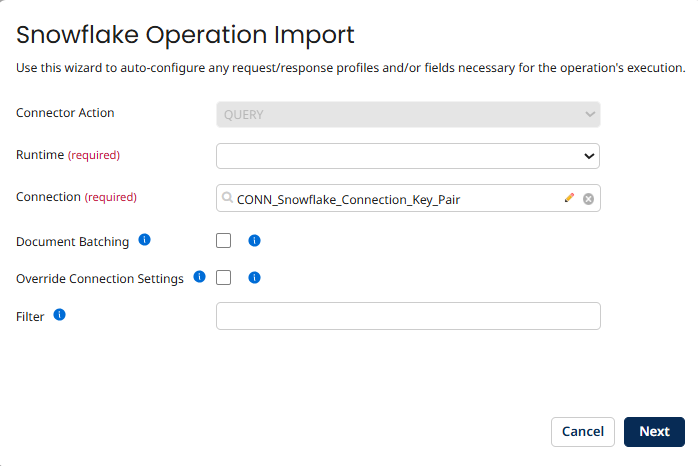Show info beside Document Batching label
The width and height of the screenshot is (698, 466).
coord(145,240)
